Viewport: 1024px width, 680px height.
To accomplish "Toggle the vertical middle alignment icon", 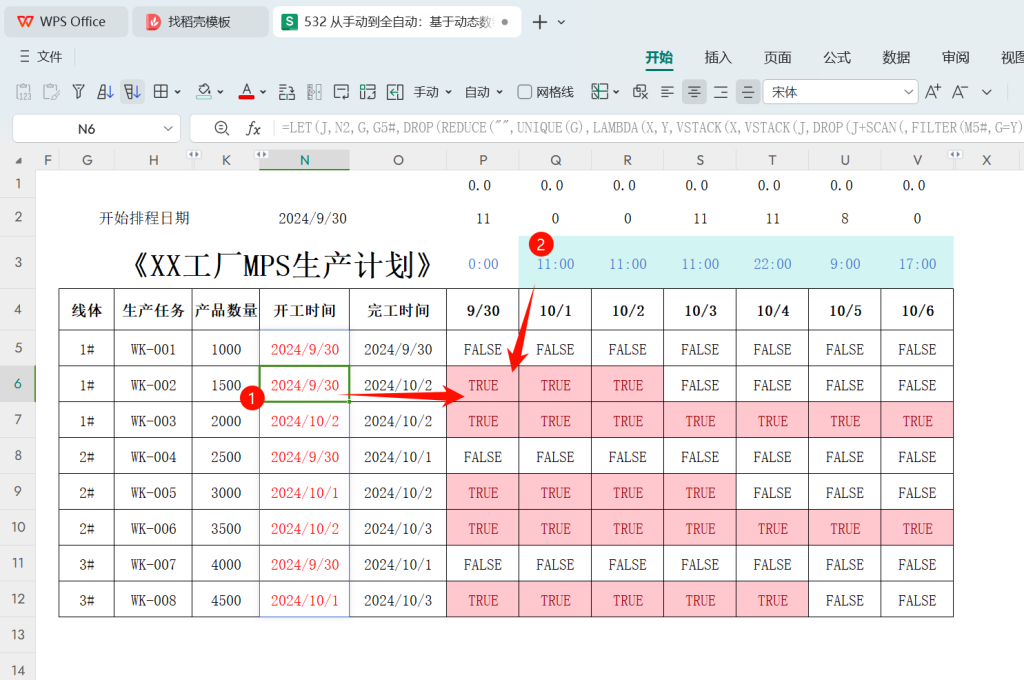I will coord(748,92).
